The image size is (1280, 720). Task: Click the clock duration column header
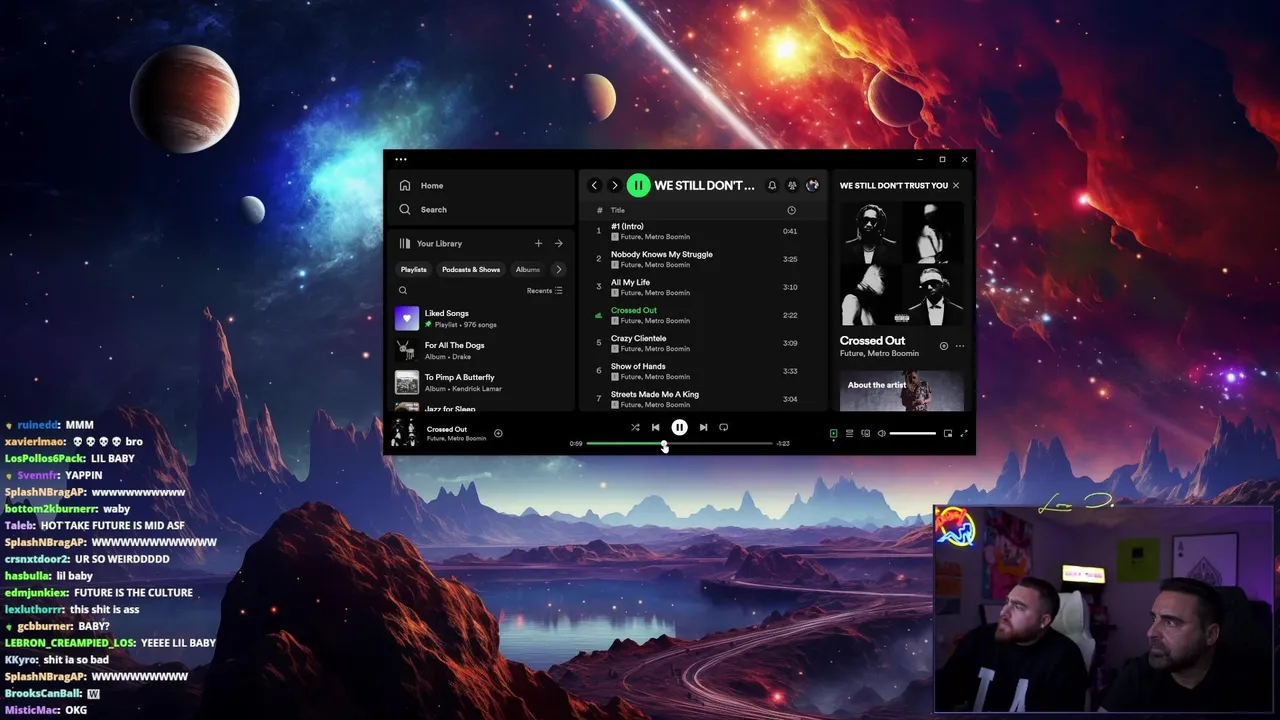[x=791, y=210]
